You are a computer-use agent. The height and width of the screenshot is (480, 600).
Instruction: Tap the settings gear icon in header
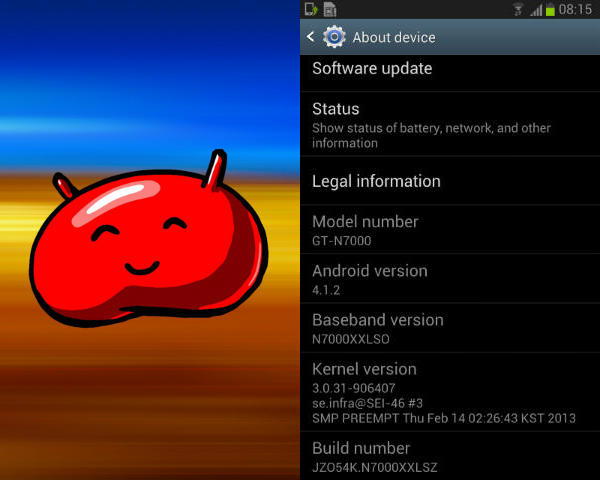[x=333, y=37]
